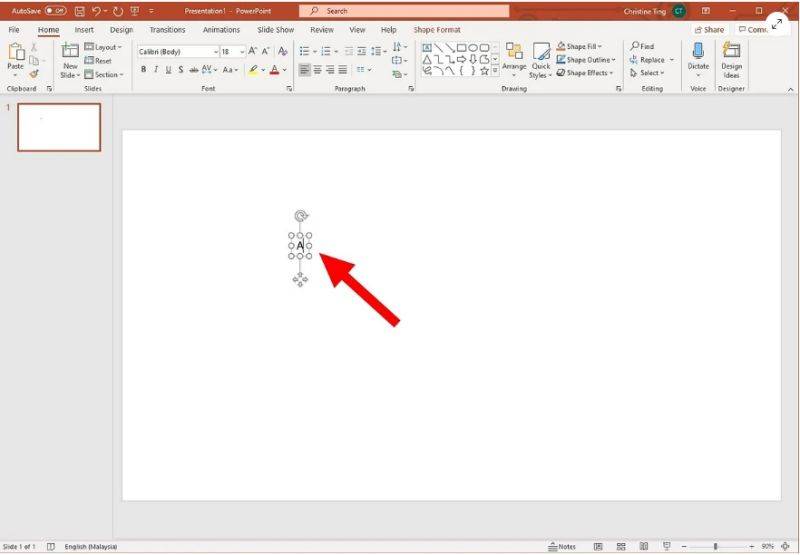The height and width of the screenshot is (555, 800).
Task: Select the Star shape in gallery
Action: 485,71
